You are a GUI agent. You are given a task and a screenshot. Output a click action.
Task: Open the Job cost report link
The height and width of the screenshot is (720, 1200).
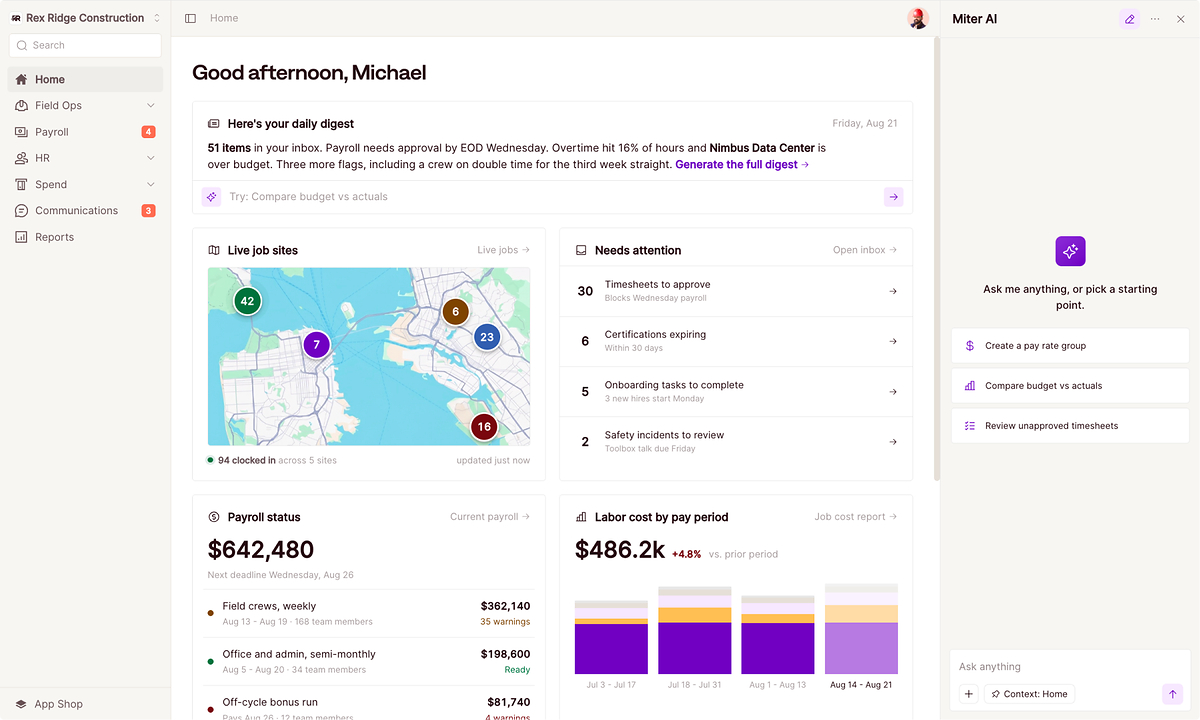pyautogui.click(x=856, y=517)
